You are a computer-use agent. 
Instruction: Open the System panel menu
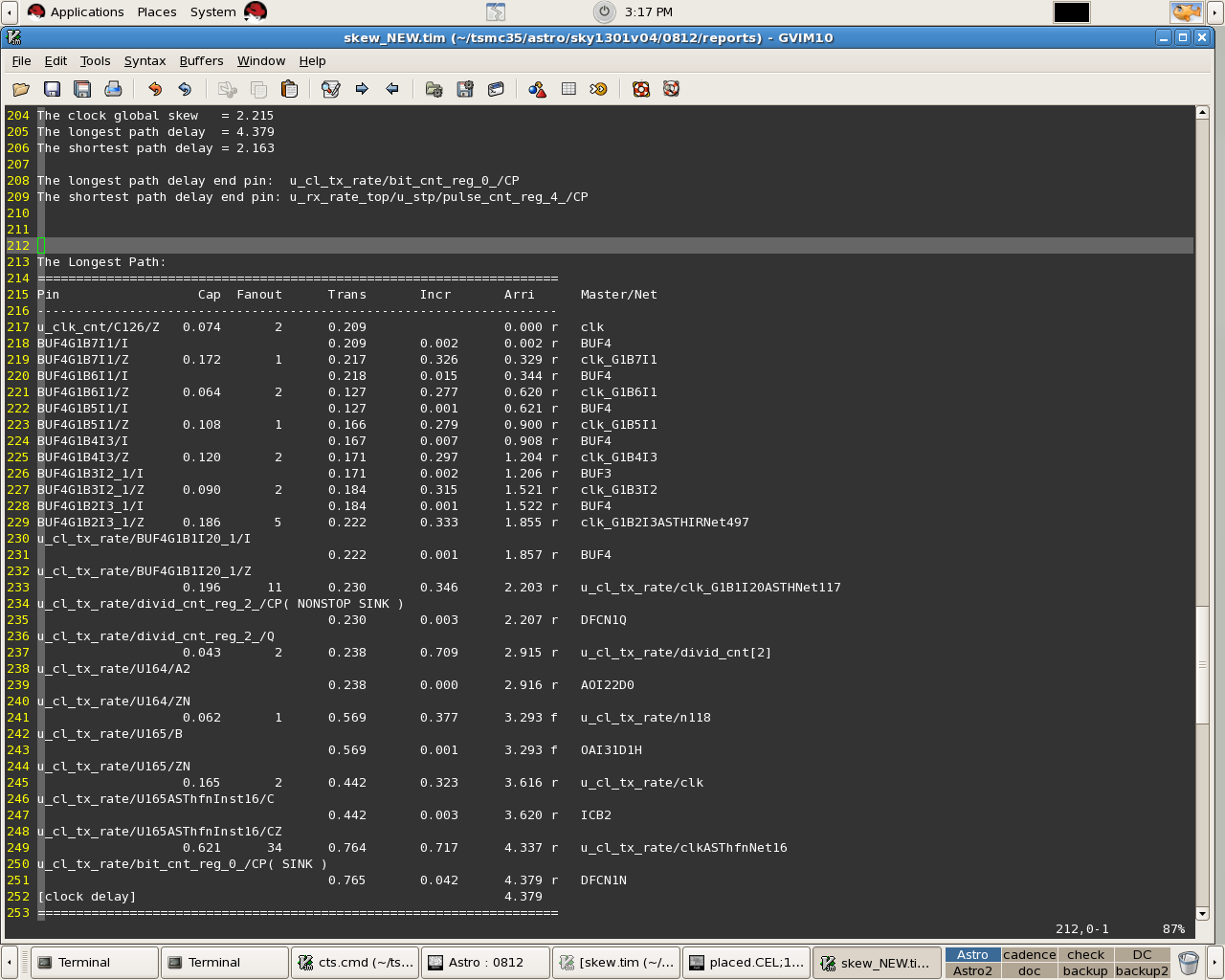(x=212, y=11)
